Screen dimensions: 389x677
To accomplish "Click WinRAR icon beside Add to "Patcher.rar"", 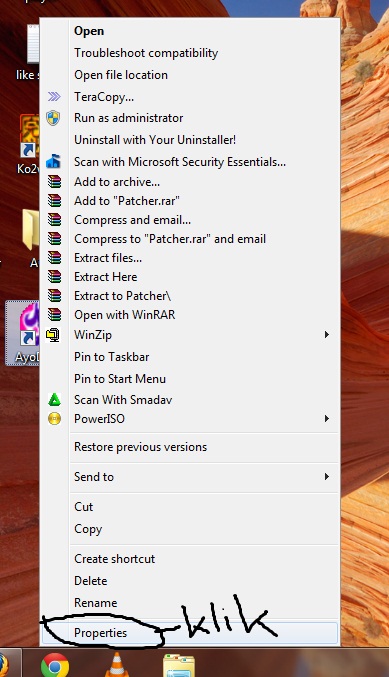I will 54,200.
